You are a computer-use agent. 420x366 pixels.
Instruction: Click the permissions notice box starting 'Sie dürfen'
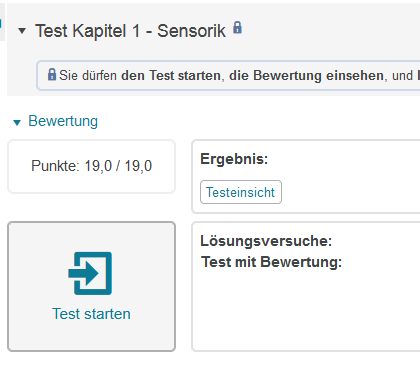[x=228, y=75]
